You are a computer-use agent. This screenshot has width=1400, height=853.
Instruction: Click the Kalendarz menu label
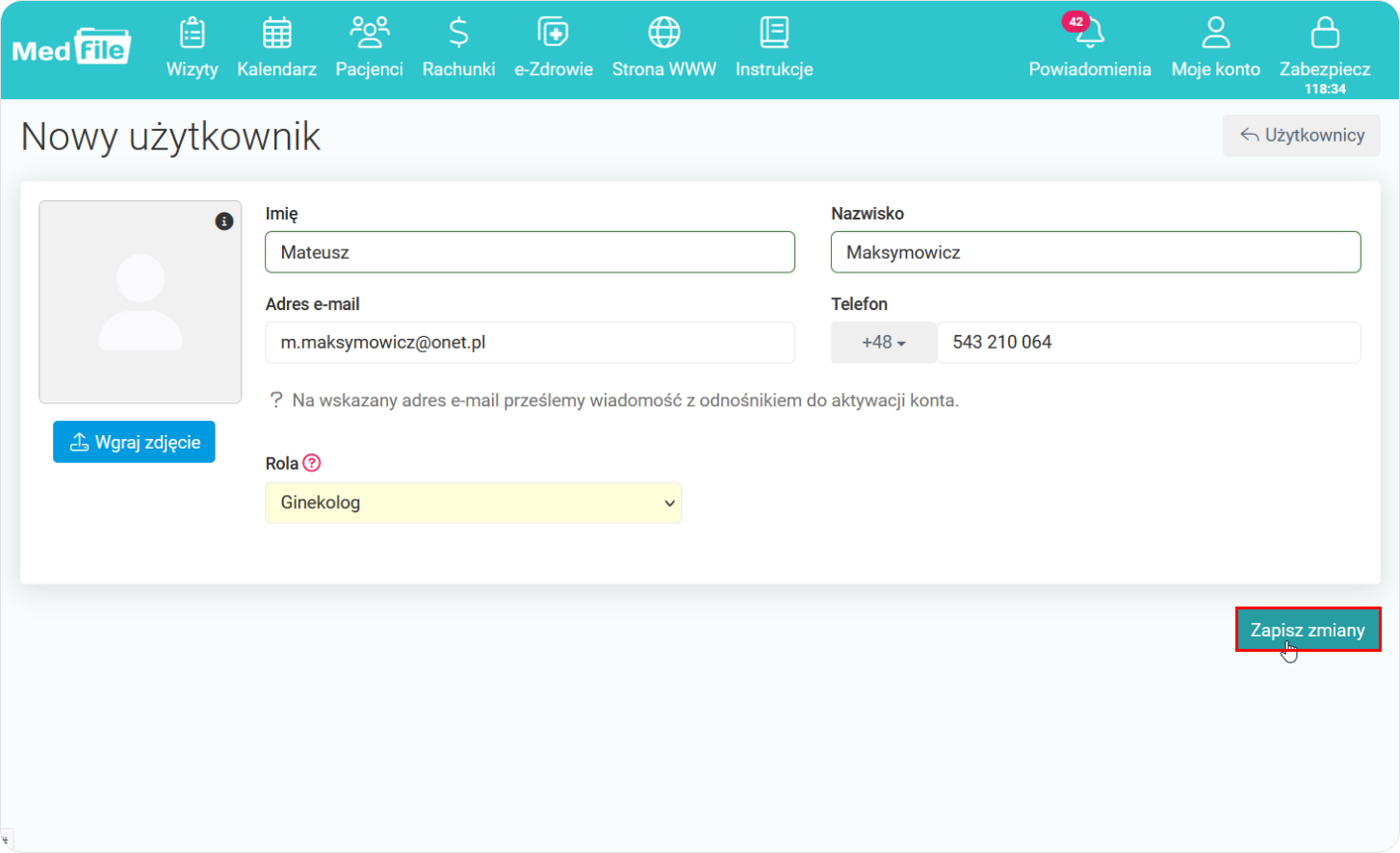pyautogui.click(x=277, y=69)
